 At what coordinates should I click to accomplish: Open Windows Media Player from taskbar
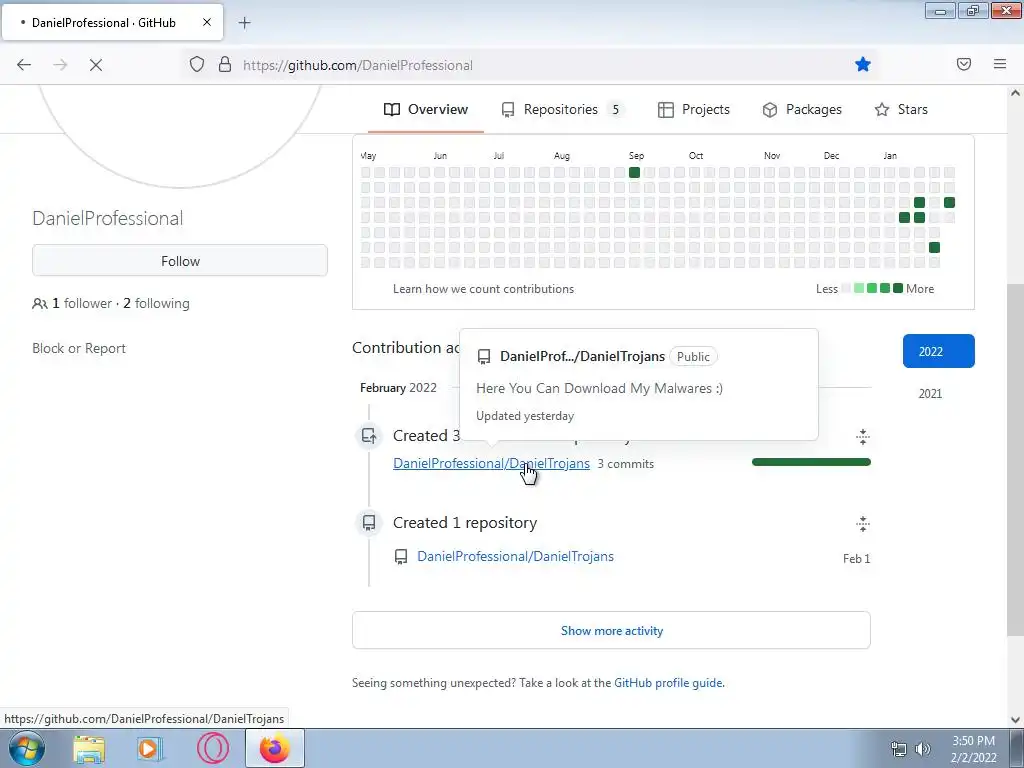(x=150, y=749)
